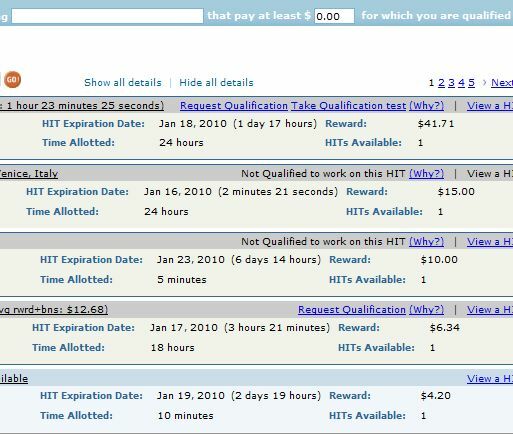Click Show all details link
The height and width of the screenshot is (434, 513).
[x=123, y=83]
